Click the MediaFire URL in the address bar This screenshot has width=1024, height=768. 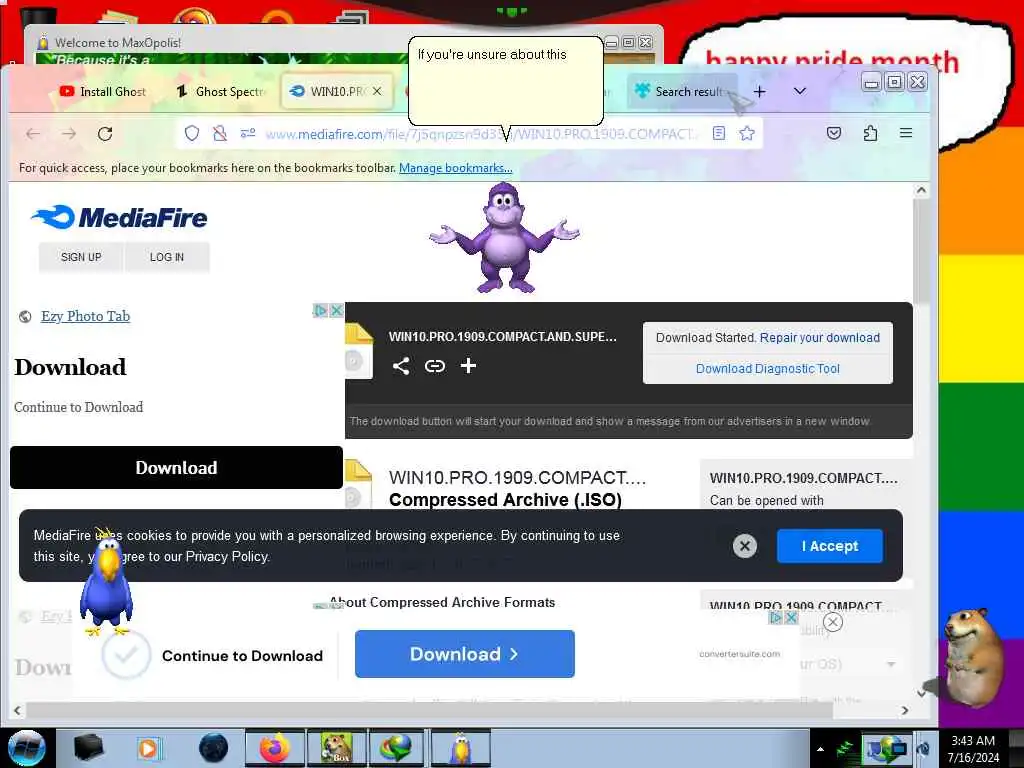tap(481, 134)
